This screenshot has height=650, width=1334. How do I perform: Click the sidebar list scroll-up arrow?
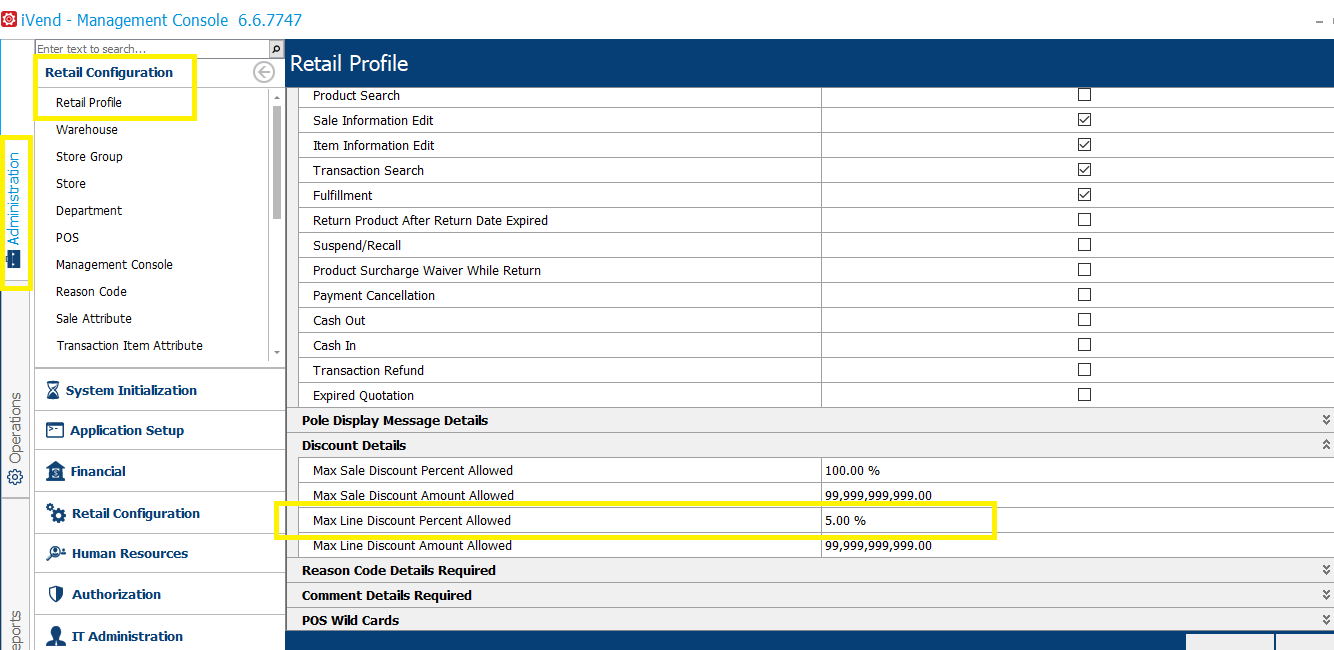(277, 97)
